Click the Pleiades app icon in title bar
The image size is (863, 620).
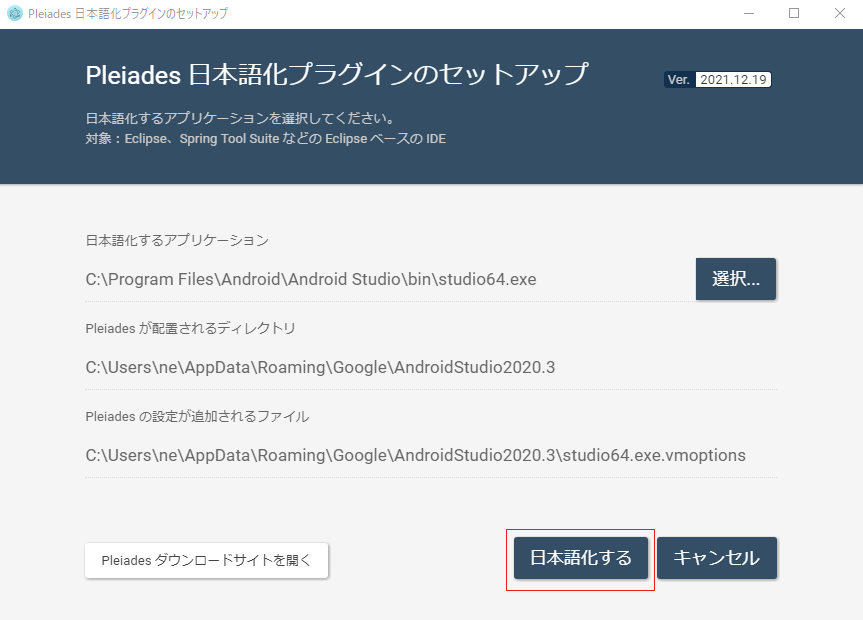14,13
